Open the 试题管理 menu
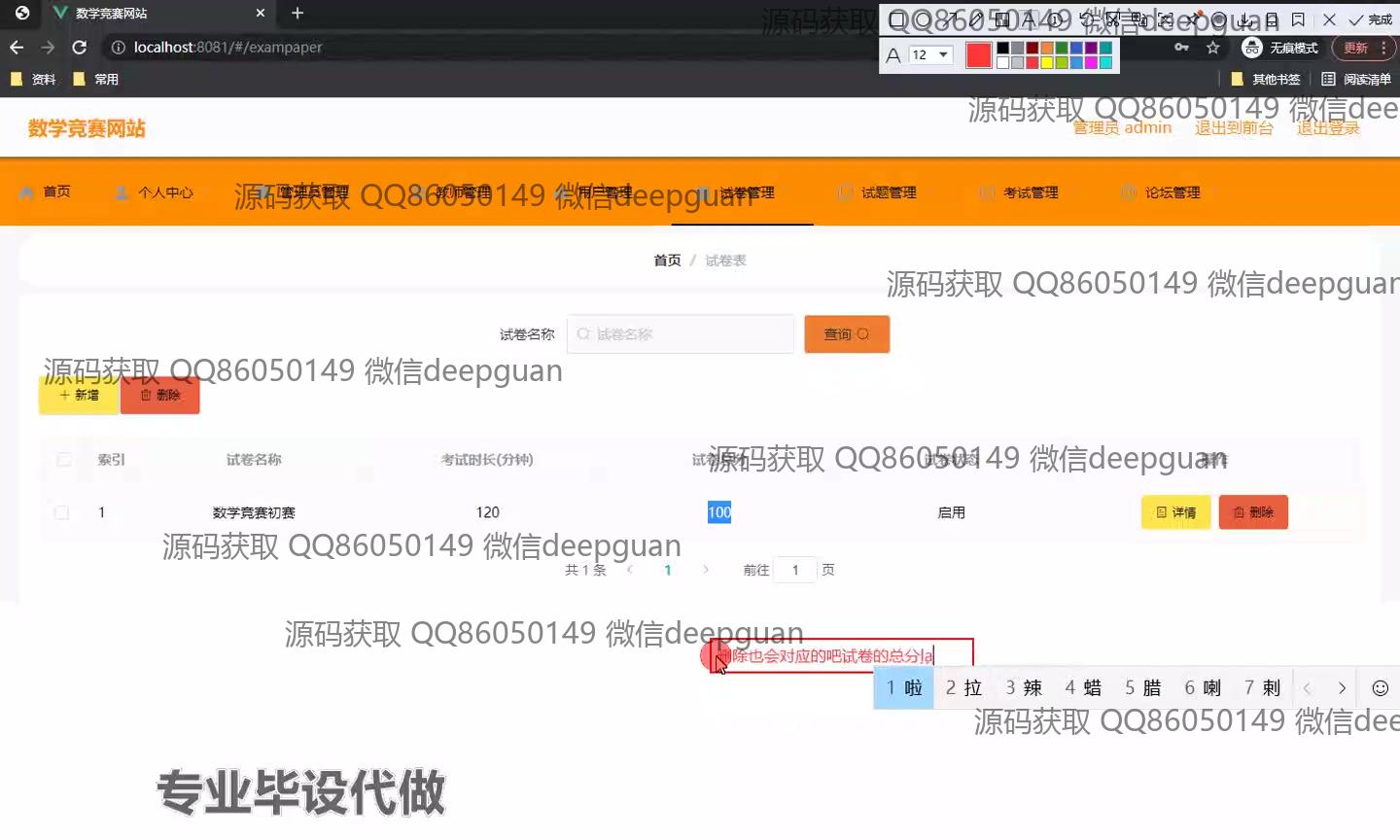Viewport: 1400px width, 840px height. 878,192
